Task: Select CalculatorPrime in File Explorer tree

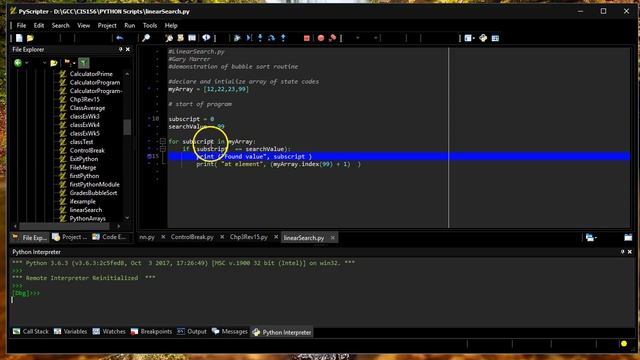Action: [91, 74]
